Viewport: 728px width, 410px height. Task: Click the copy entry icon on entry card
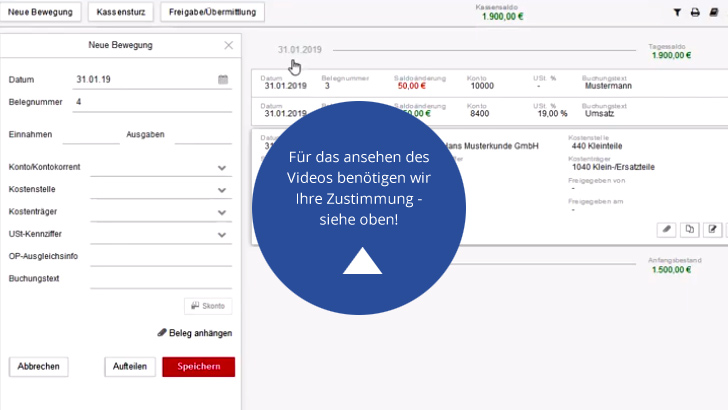[690, 229]
